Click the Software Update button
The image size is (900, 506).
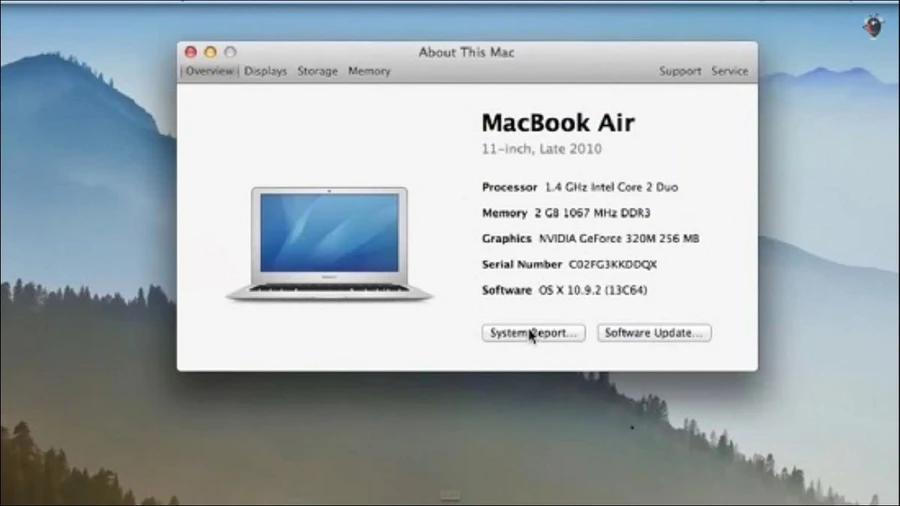(654, 333)
